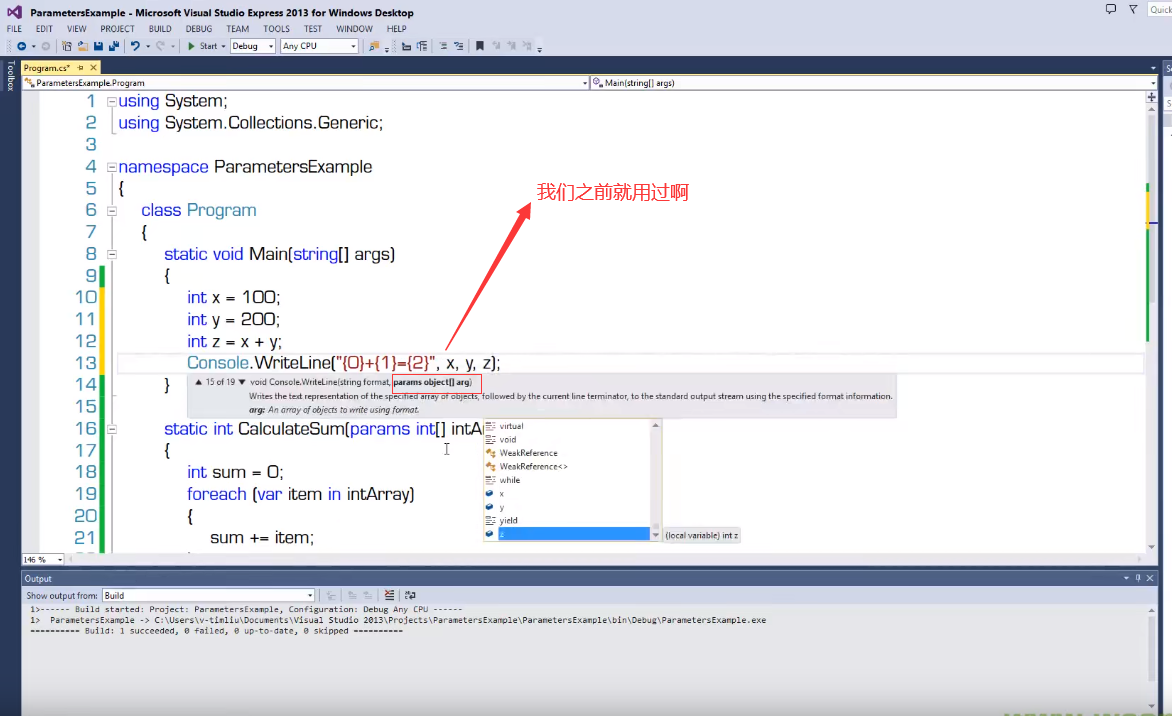Collapse the class Program region
Screen dimensions: 1172x716
111,211
